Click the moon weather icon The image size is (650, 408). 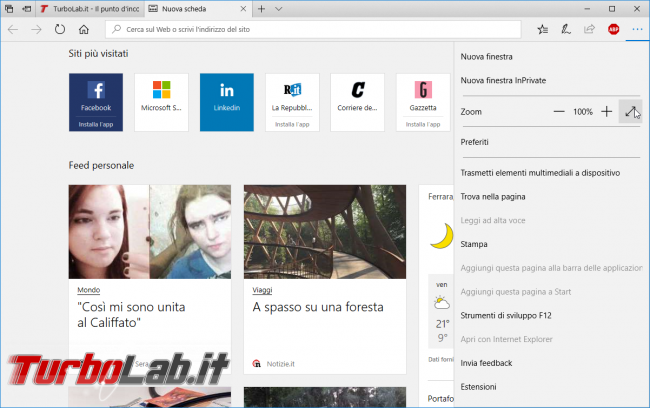click(x=441, y=236)
